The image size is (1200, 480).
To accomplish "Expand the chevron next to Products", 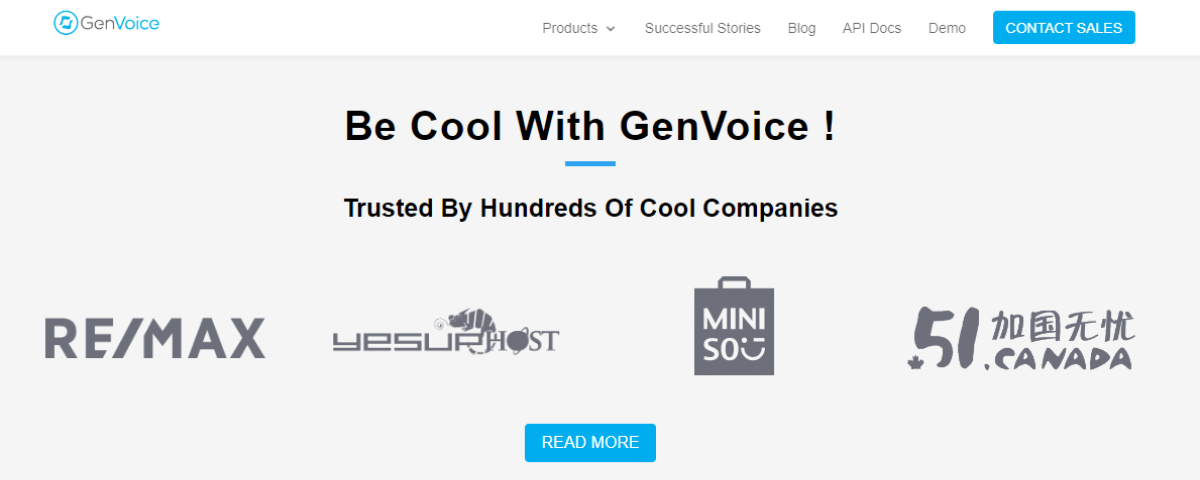I will coord(611,29).
